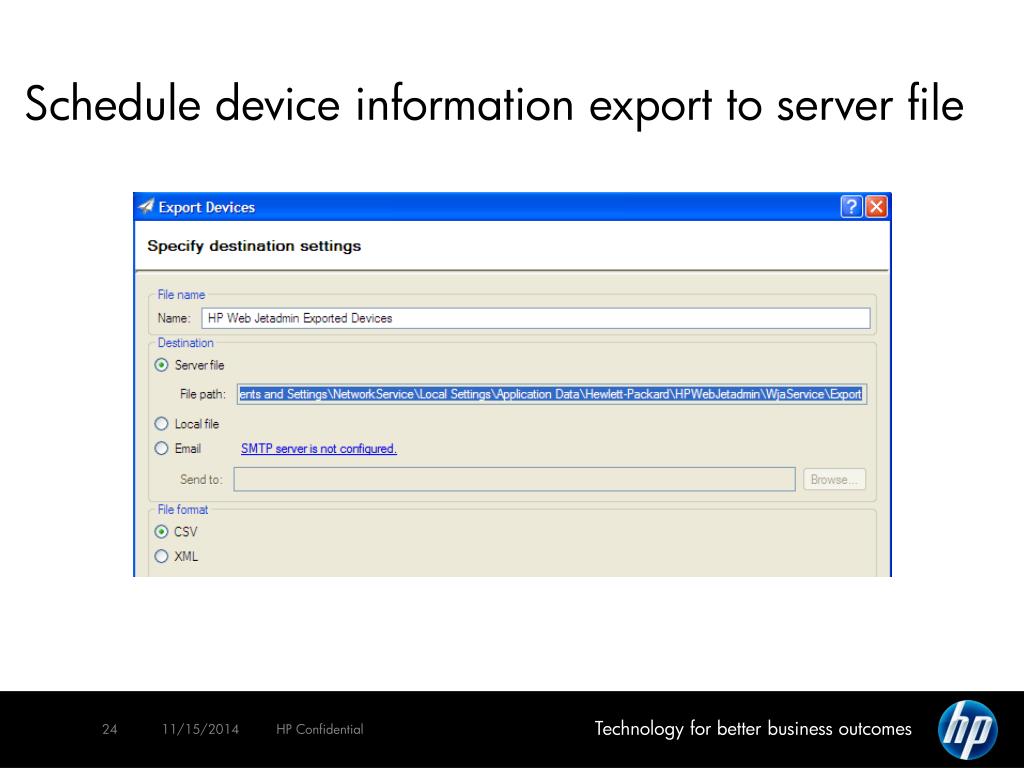This screenshot has height=768, width=1024.
Task: Pick the CSV file format
Action: click(x=161, y=532)
